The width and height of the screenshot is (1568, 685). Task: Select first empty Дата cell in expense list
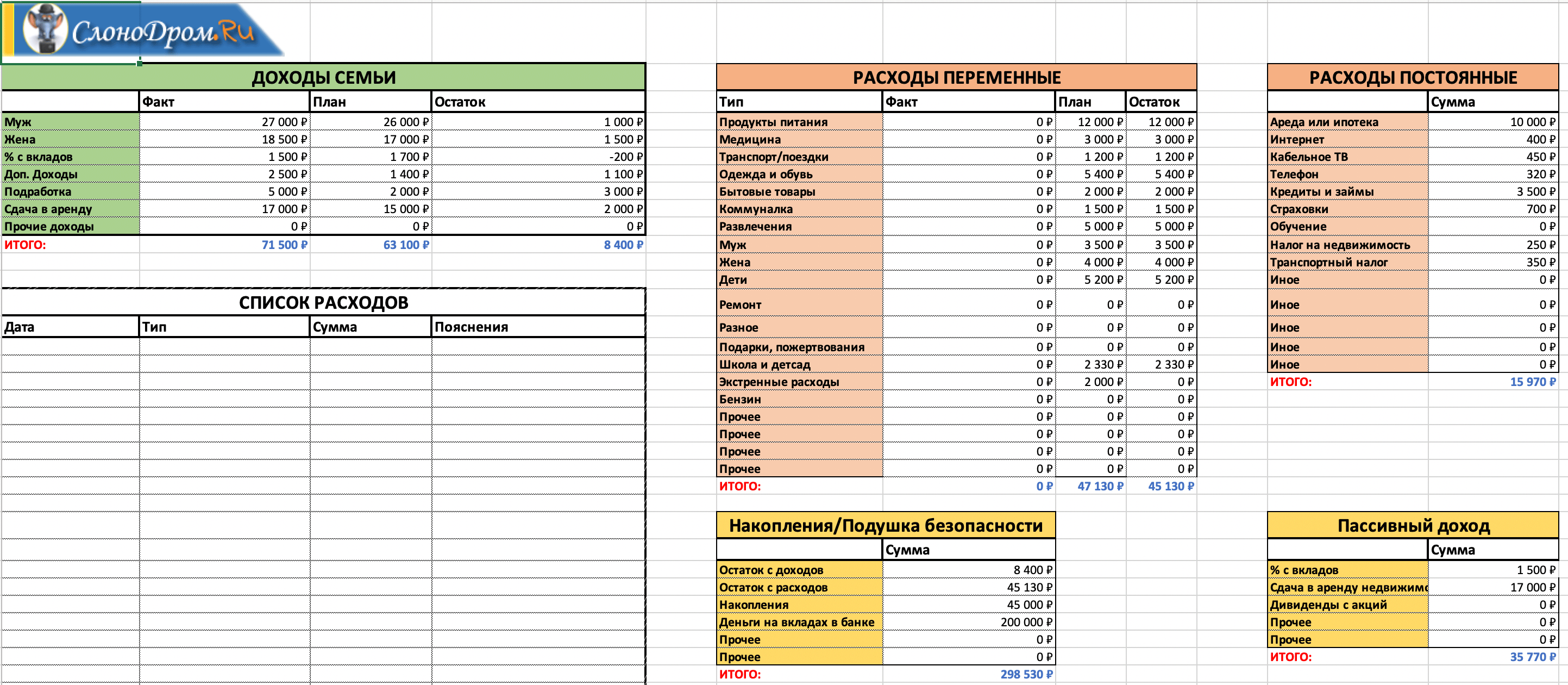[70, 346]
